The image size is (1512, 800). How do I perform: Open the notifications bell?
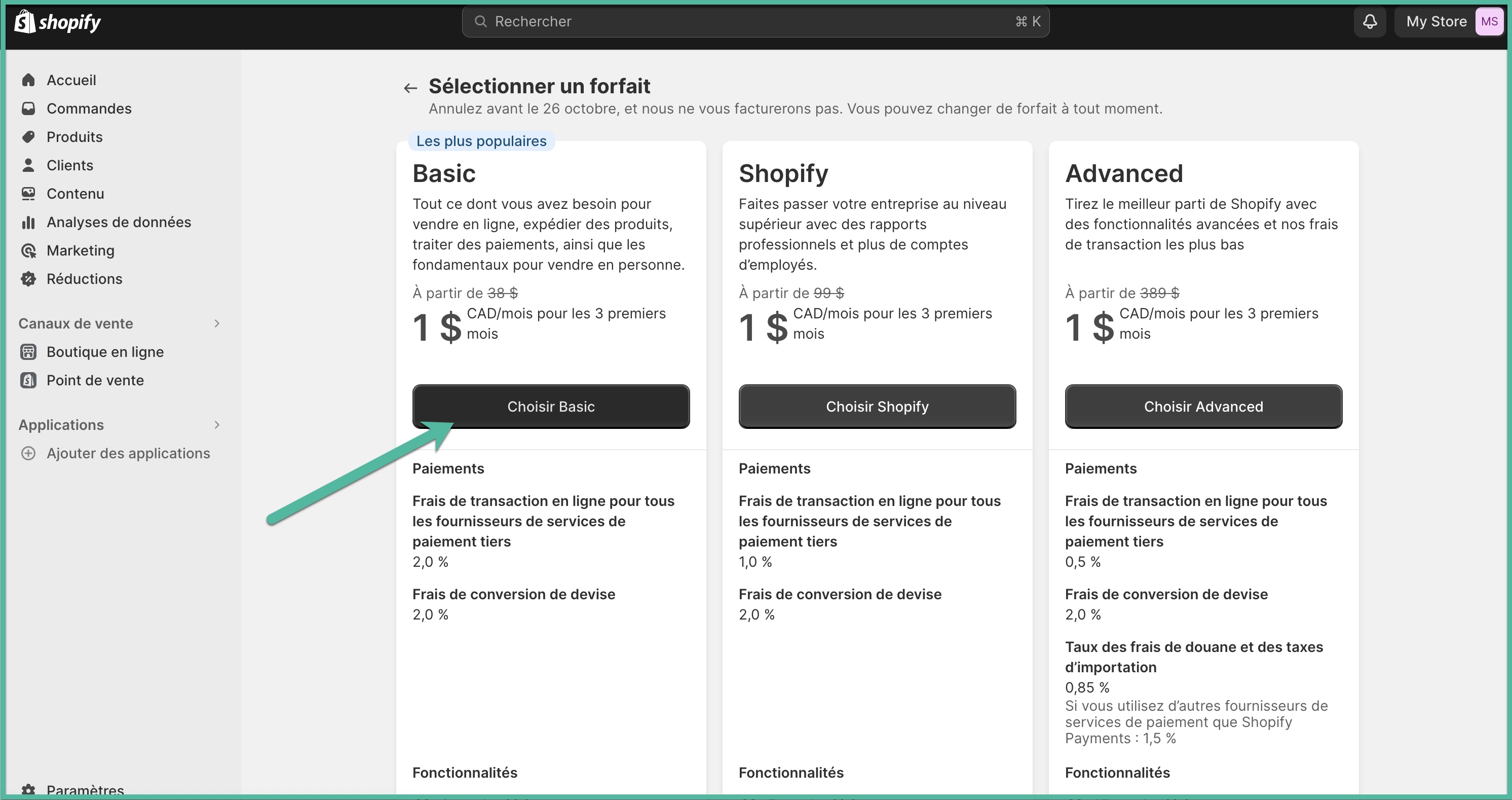click(x=1370, y=22)
